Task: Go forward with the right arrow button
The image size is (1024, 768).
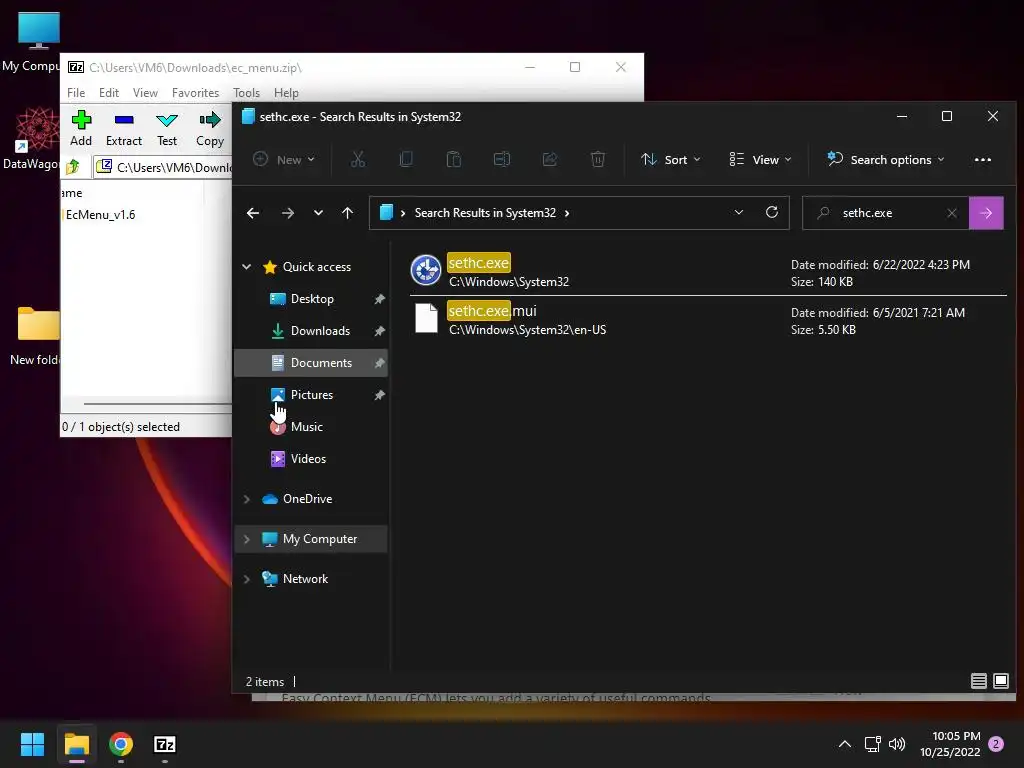Action: tap(287, 213)
